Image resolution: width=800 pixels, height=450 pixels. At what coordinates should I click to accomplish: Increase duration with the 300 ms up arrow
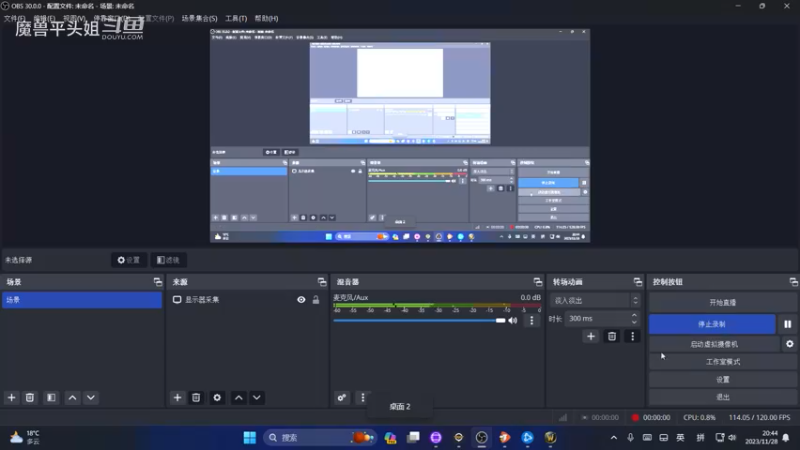coord(634,315)
